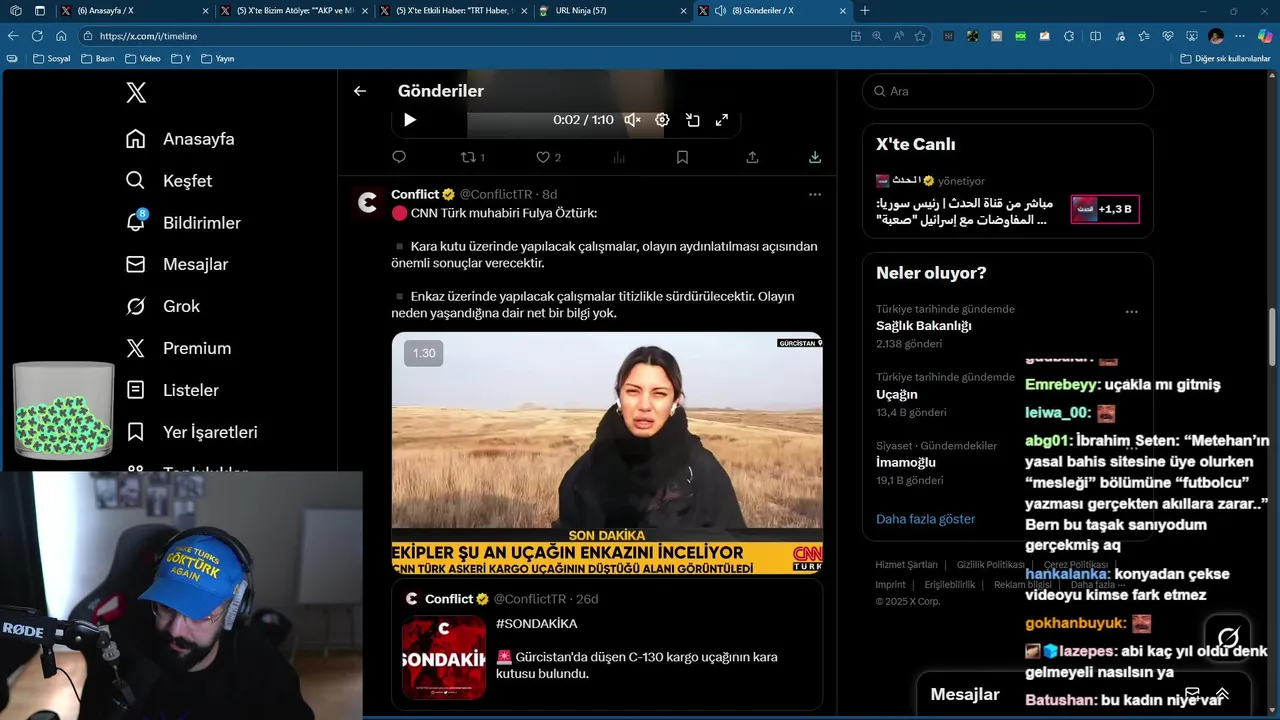Click the back arrow beside Gönderiler
This screenshot has width=1280, height=720.
360,91
